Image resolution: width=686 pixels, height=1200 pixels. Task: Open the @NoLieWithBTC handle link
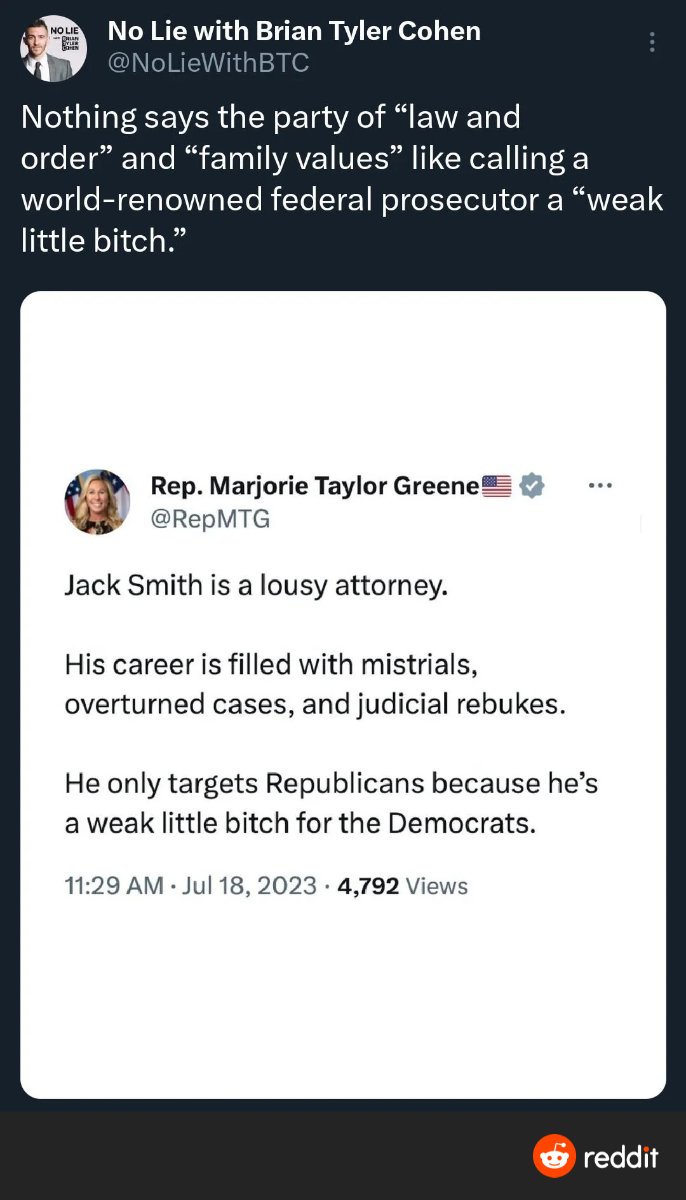[x=208, y=63]
